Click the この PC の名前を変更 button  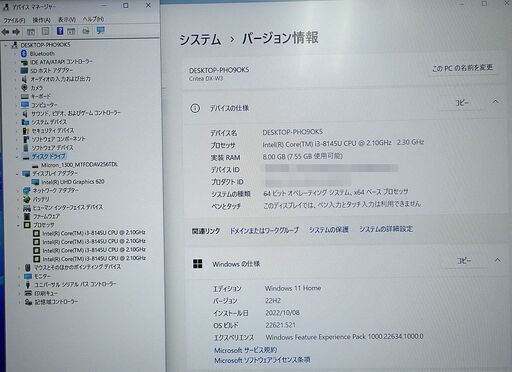tap(462, 68)
